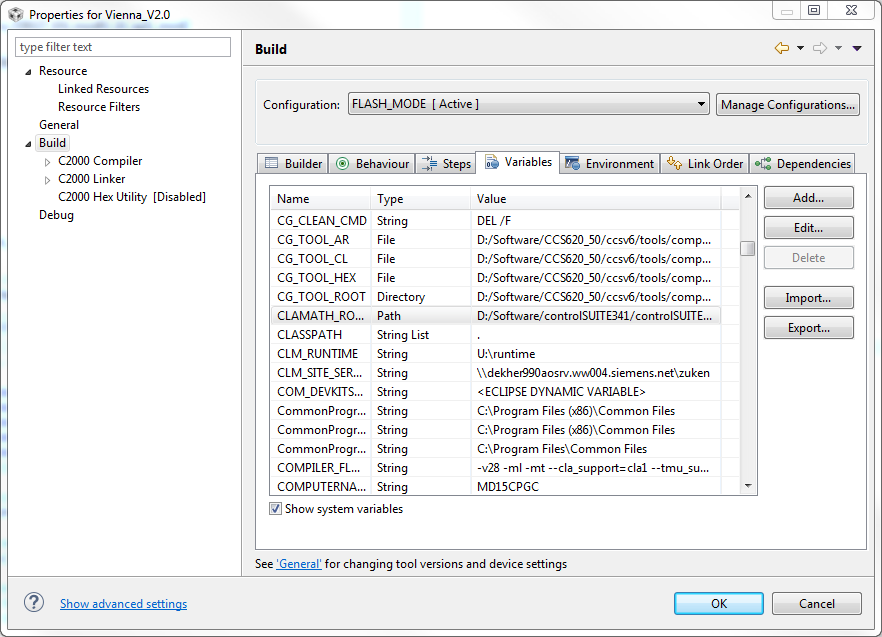Screen dimensions: 882x637
Task: Switch to the Steps tab
Action: click(x=446, y=163)
